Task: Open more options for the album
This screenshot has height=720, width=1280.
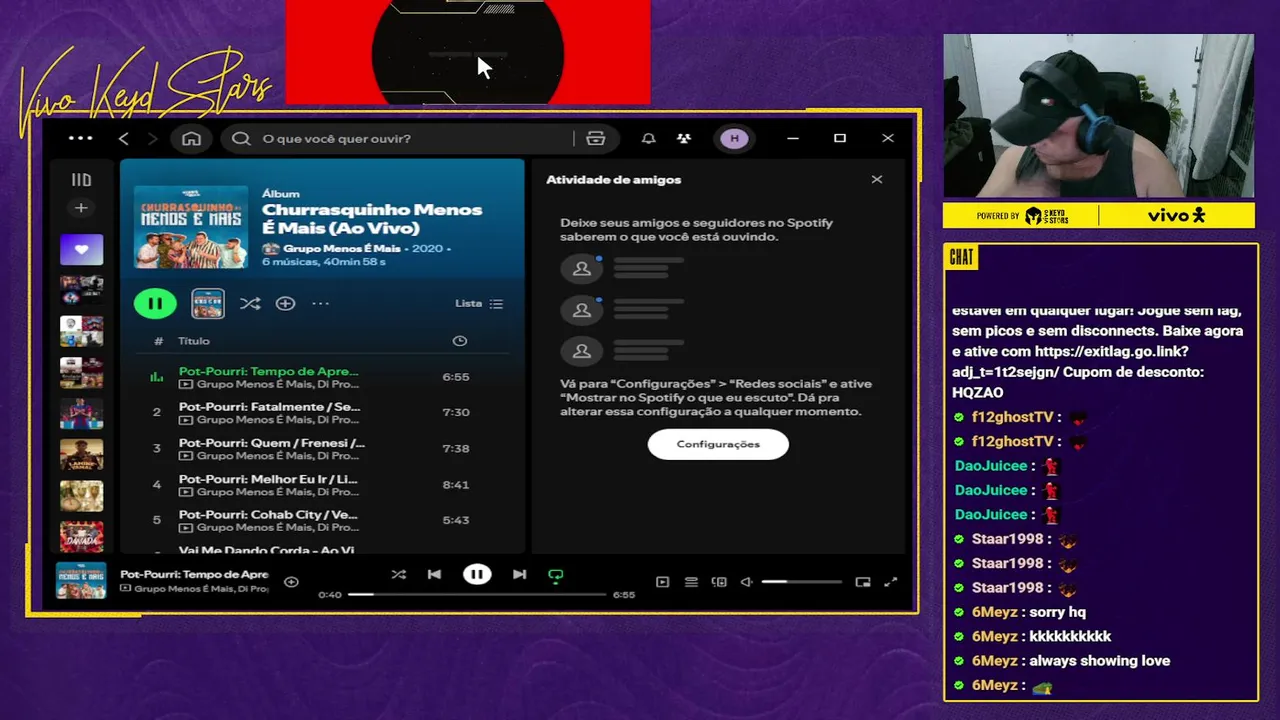Action: pos(320,303)
